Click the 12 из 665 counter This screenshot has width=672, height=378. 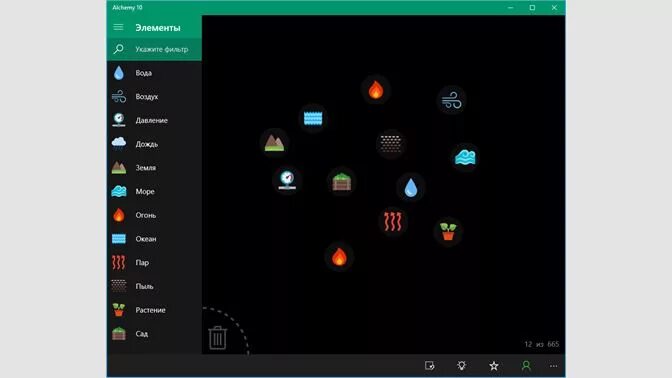(542, 344)
